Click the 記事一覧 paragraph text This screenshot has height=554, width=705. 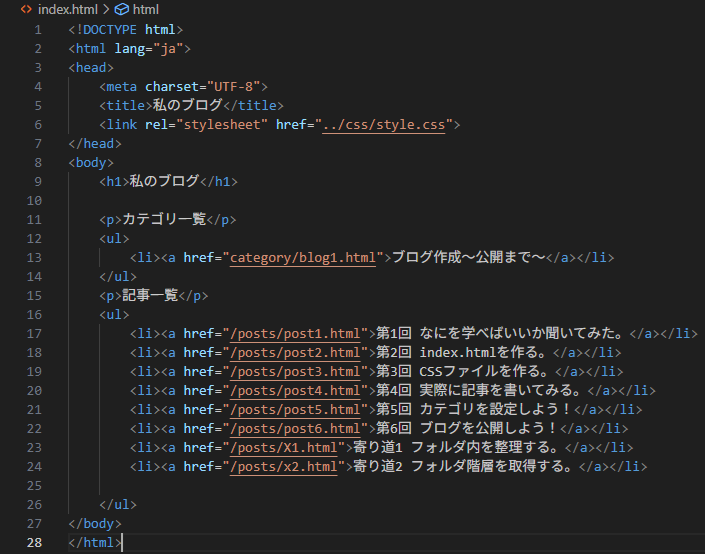pos(150,295)
